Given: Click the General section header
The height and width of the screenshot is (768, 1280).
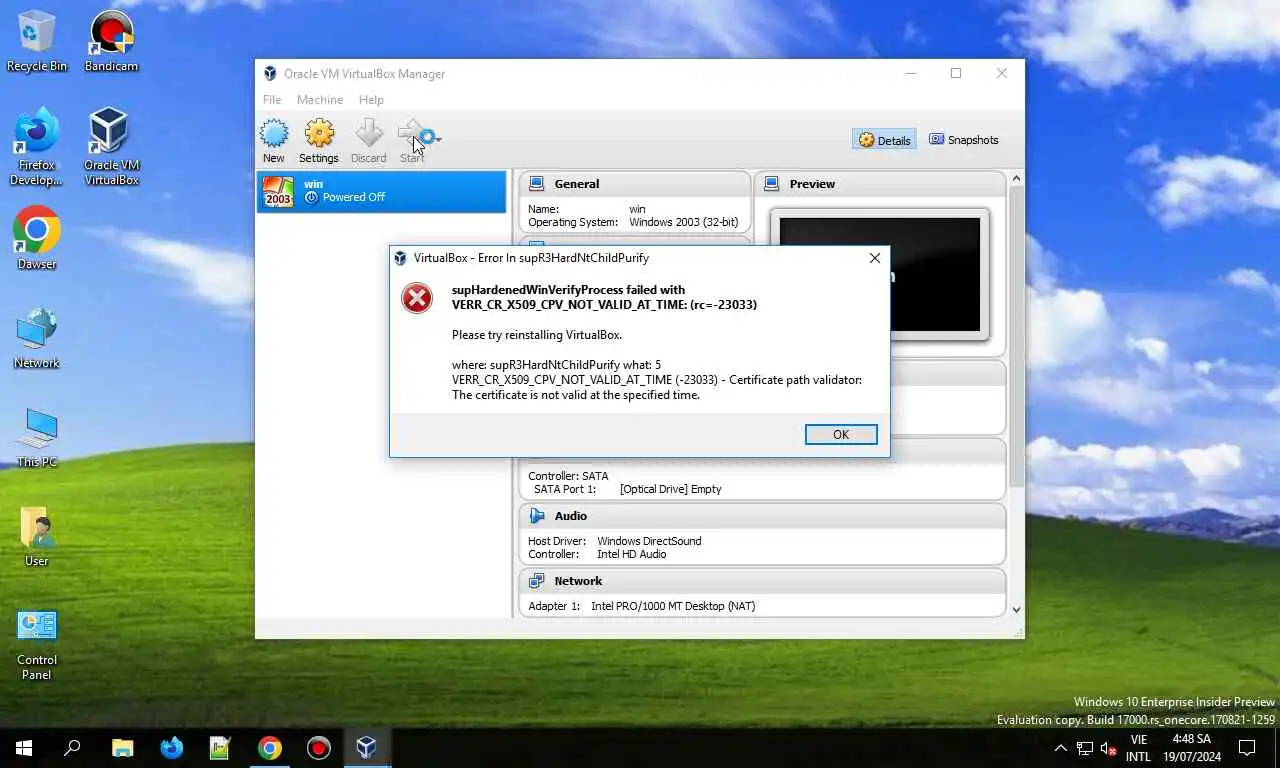Looking at the screenshot, I should pyautogui.click(x=634, y=184).
